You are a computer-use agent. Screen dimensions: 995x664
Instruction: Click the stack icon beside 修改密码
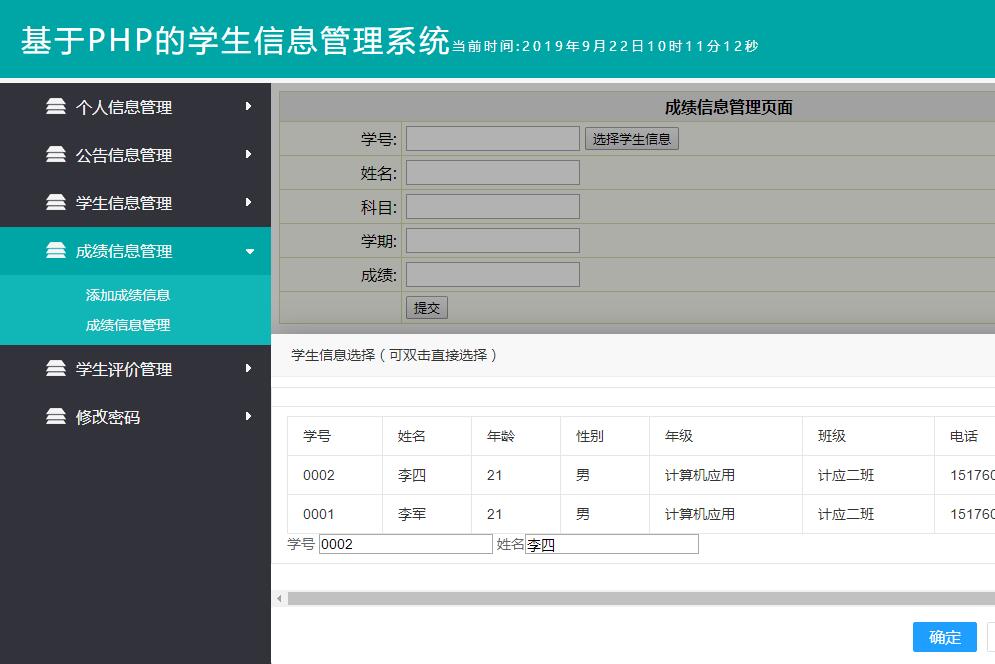pos(56,416)
